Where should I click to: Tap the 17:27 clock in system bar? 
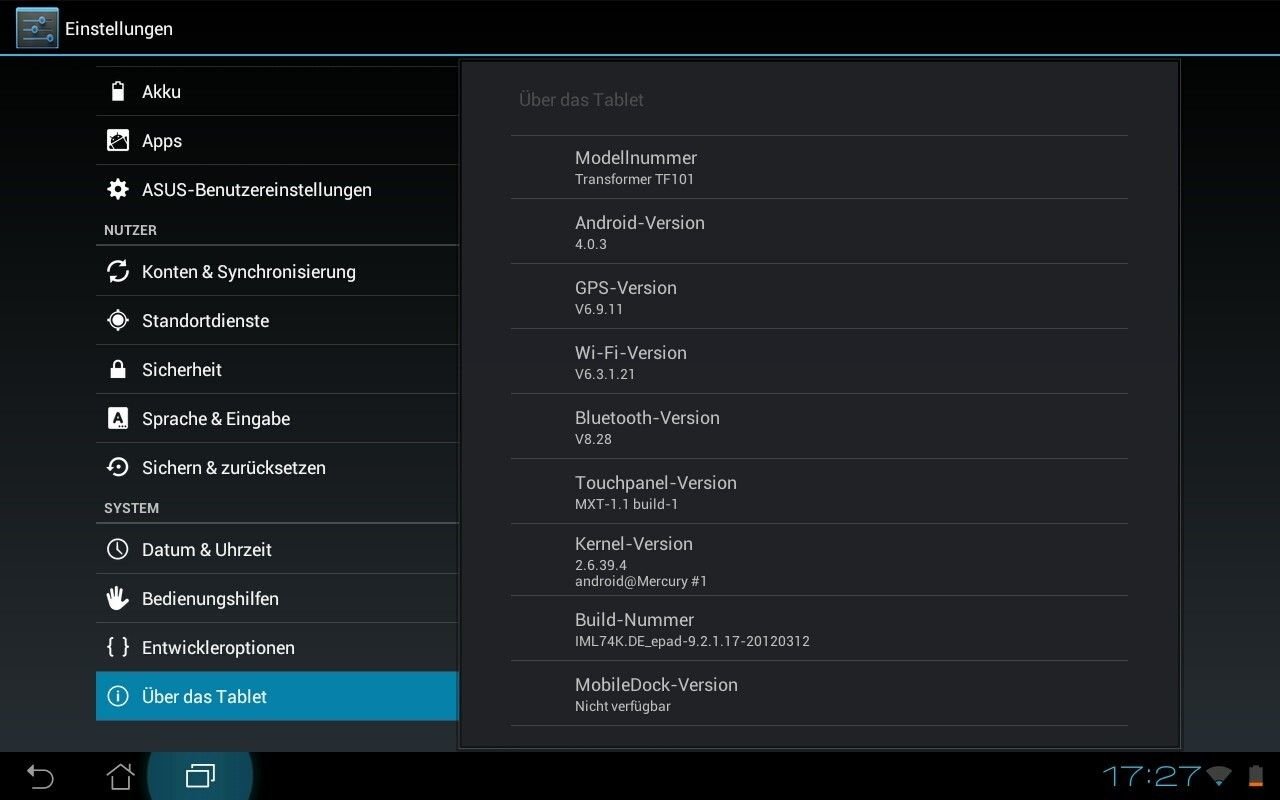point(1152,776)
